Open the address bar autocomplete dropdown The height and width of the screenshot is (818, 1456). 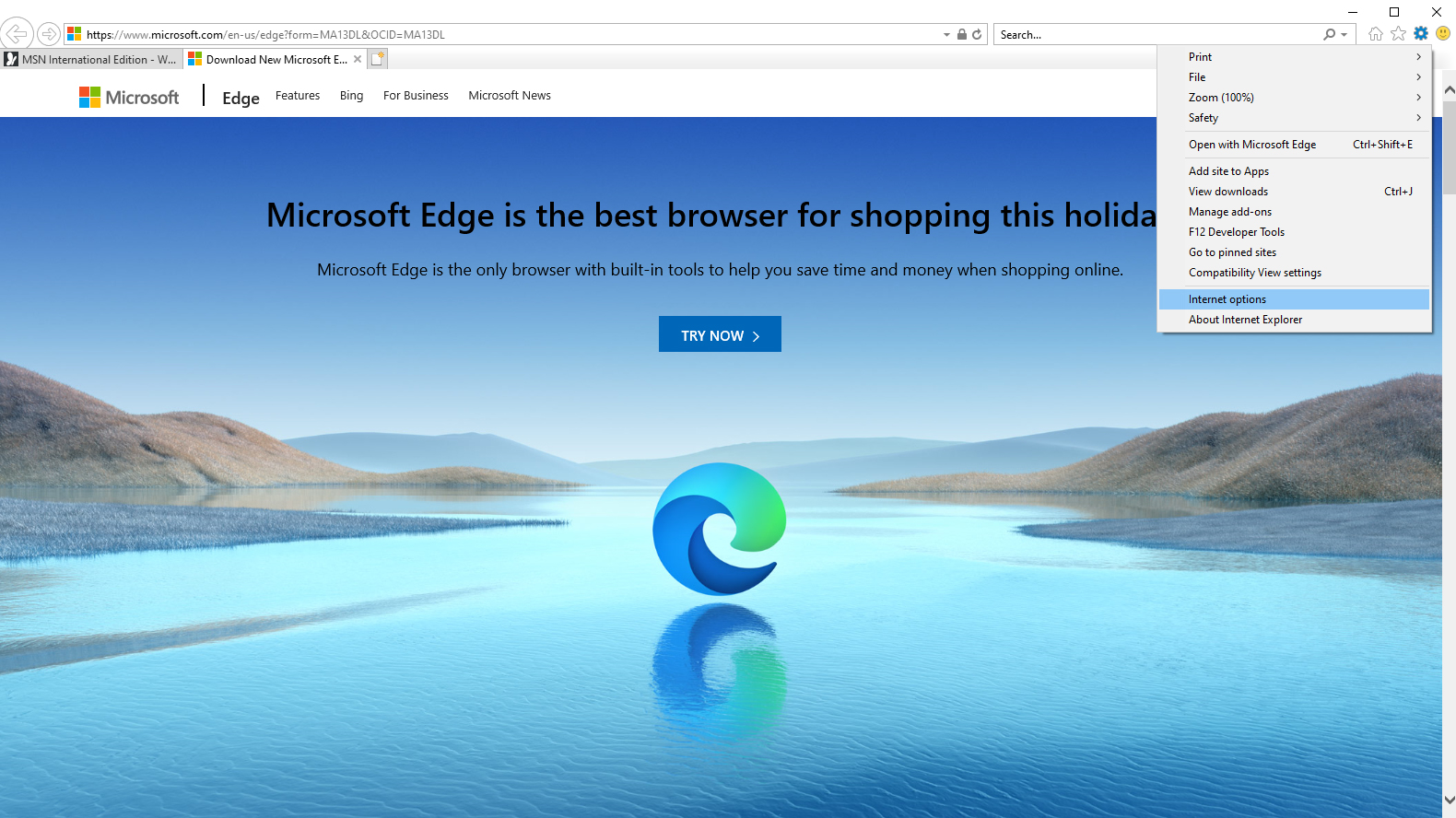946,35
